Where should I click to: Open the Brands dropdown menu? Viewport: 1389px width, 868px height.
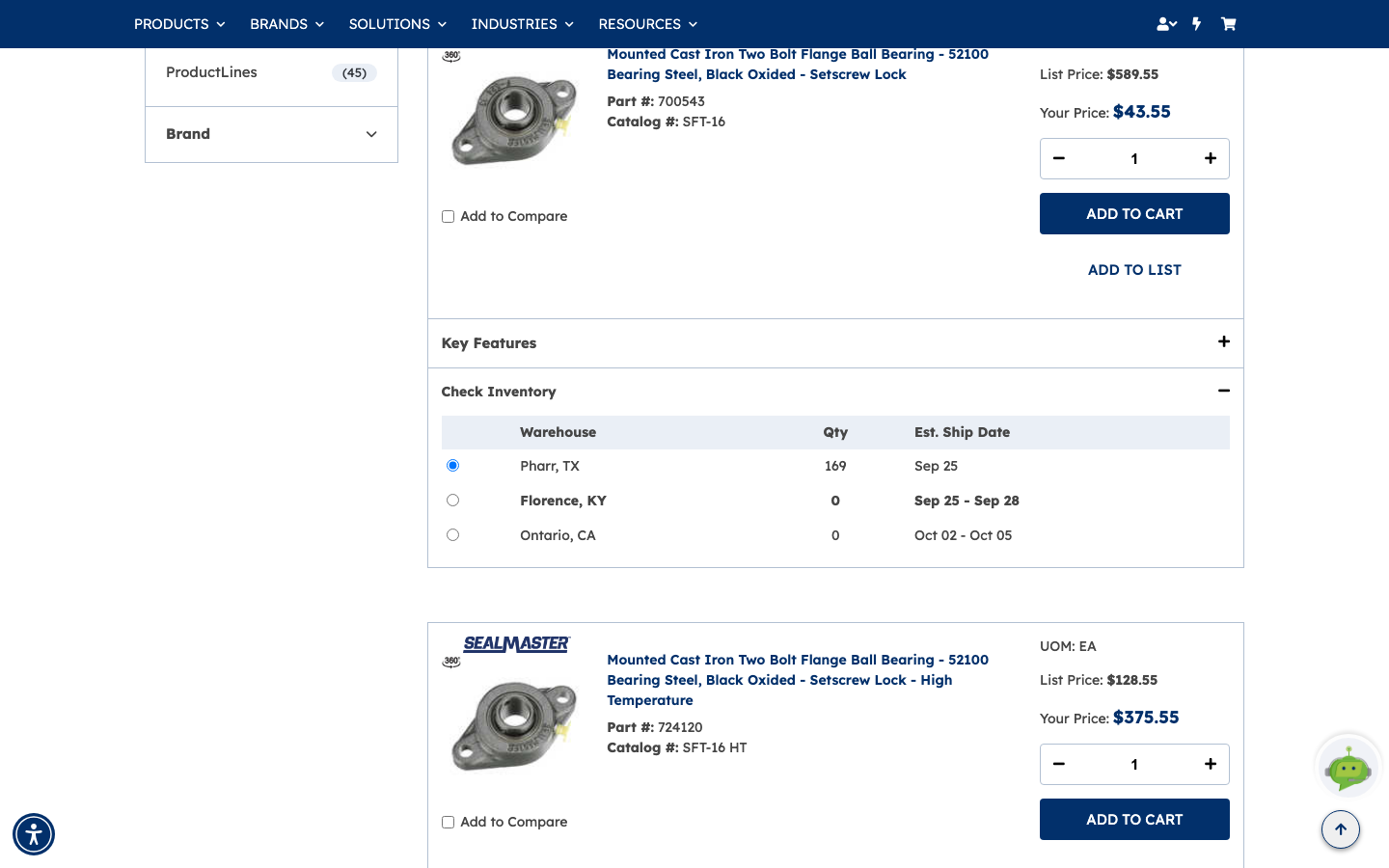(286, 24)
